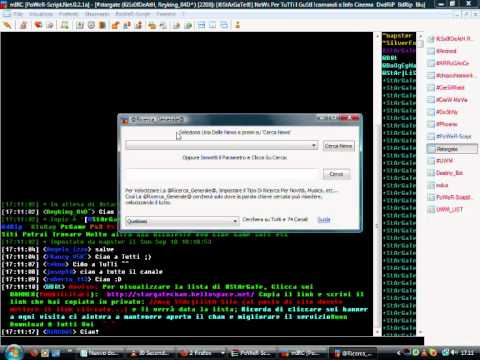Open the Finestra menu

click(x=166, y=14)
